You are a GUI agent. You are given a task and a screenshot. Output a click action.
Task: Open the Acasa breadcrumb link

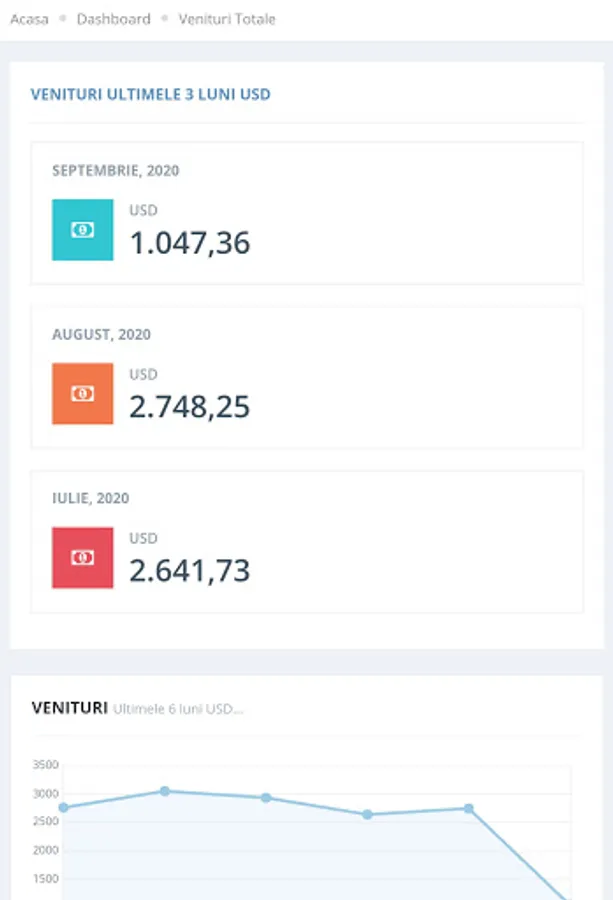pos(29,19)
